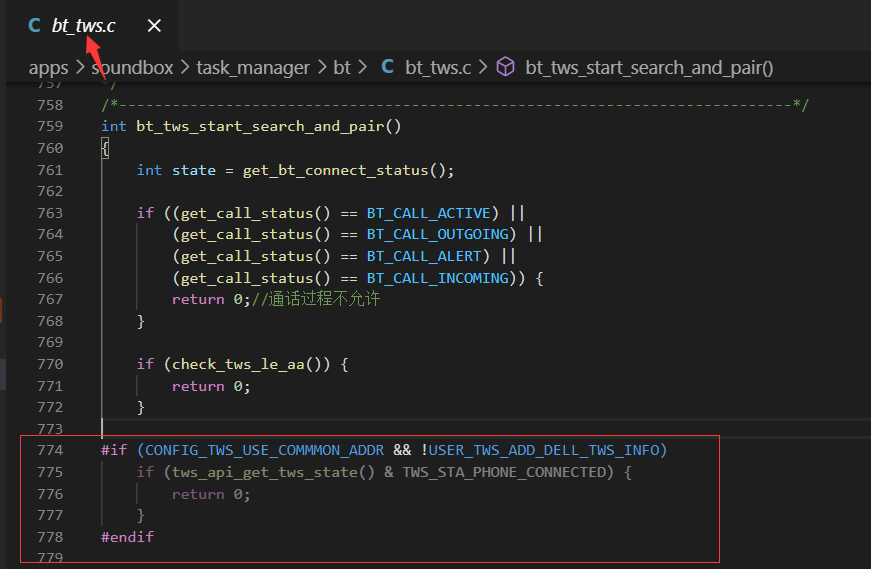
Task: Click 'TWS_STA_PHONE_CONNECTED' on line 775
Action: 504,472
